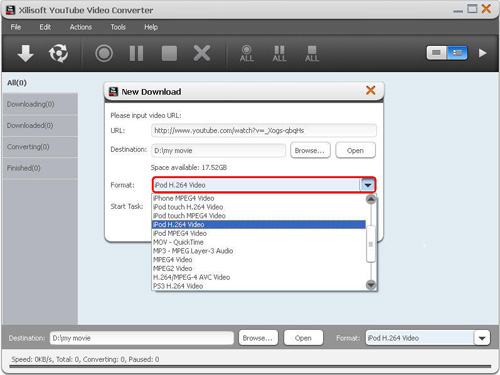Screen dimensions: 500x375
Task: Collapse the dialog Format dropdown arrow
Action: [x=368, y=185]
